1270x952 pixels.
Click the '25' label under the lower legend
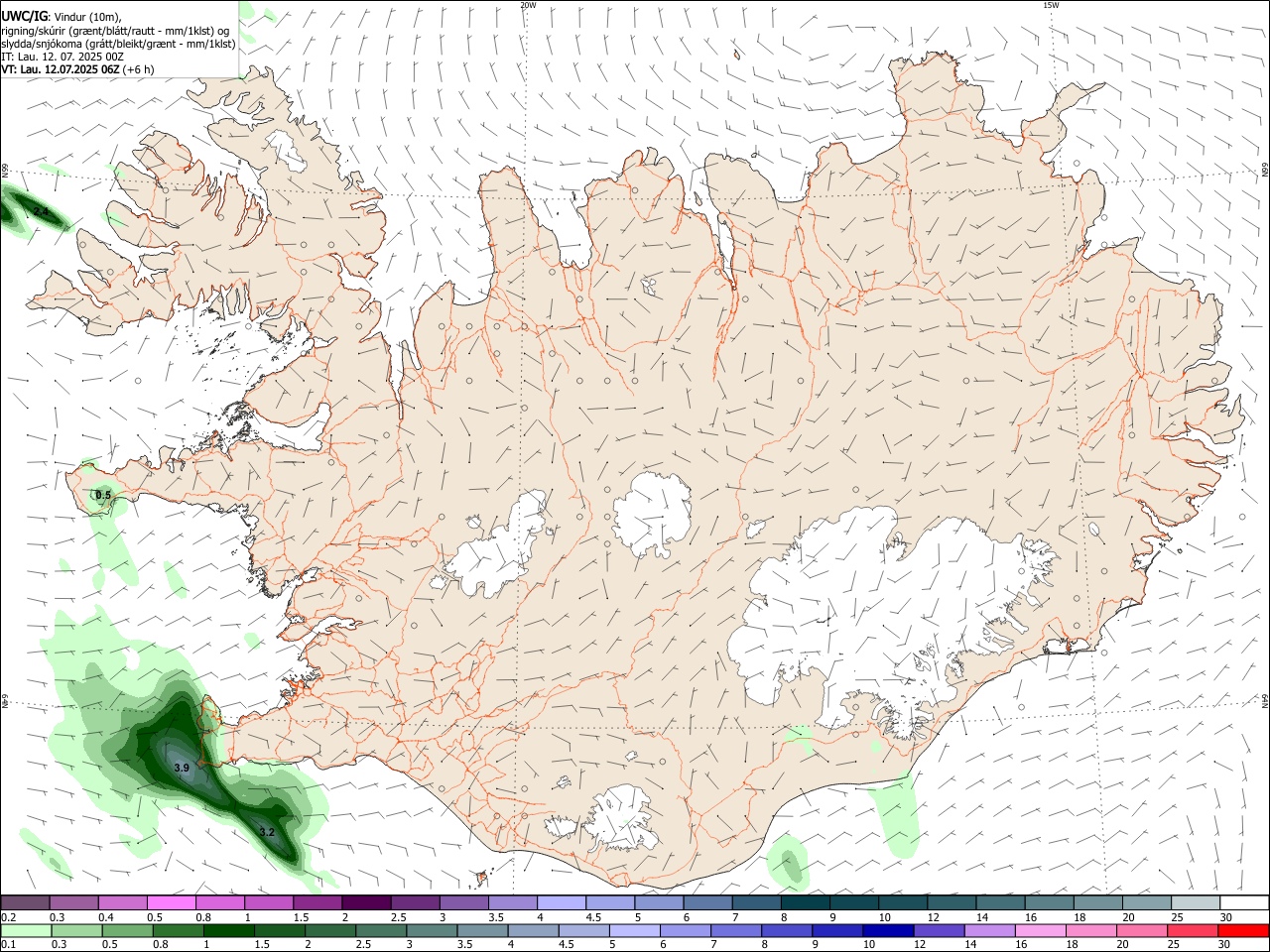click(x=1176, y=945)
